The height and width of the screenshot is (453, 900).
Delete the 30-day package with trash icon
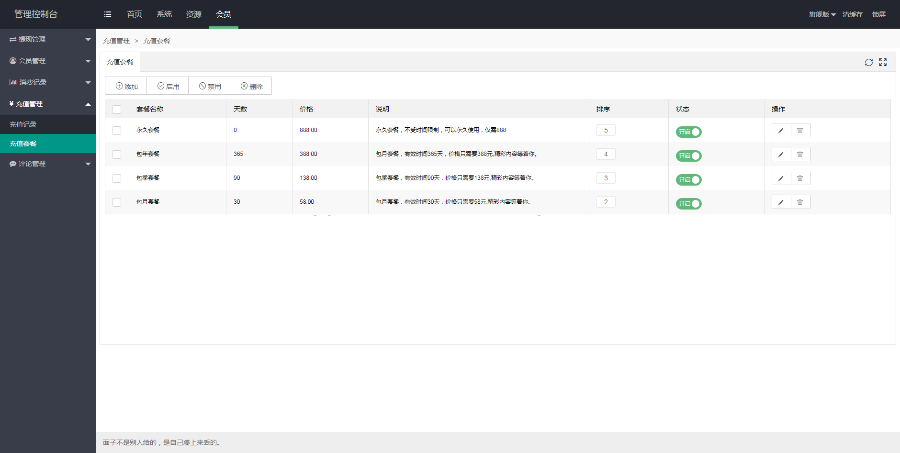800,202
